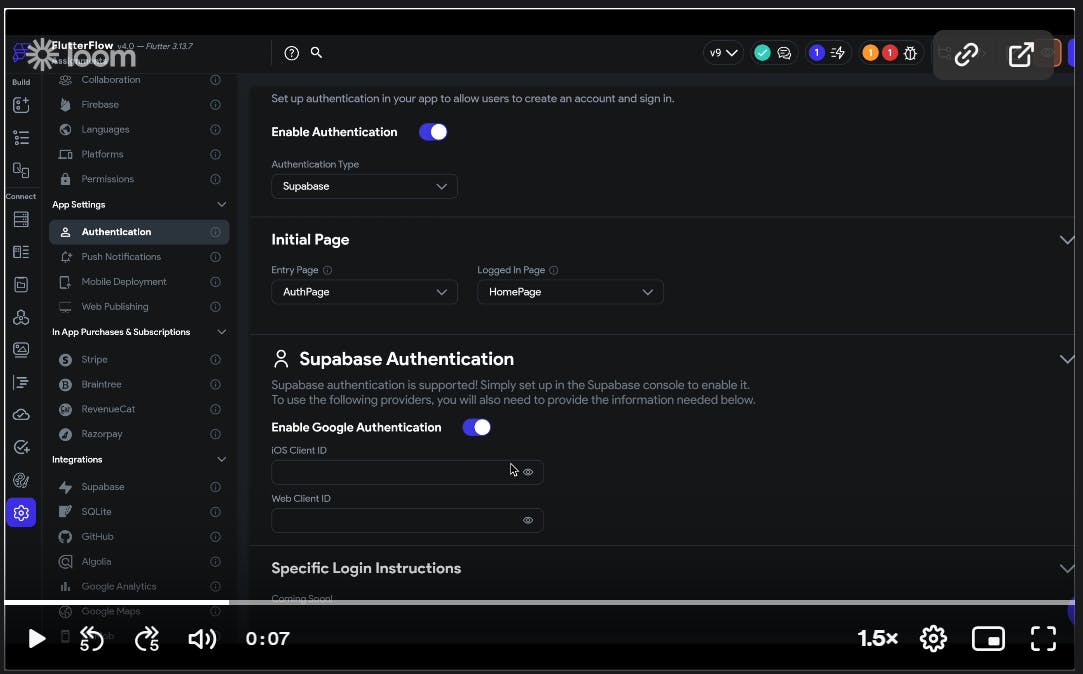The height and width of the screenshot is (674, 1083).
Task: Collapse In App Purchases & Subscriptions group
Action: [x=222, y=332]
